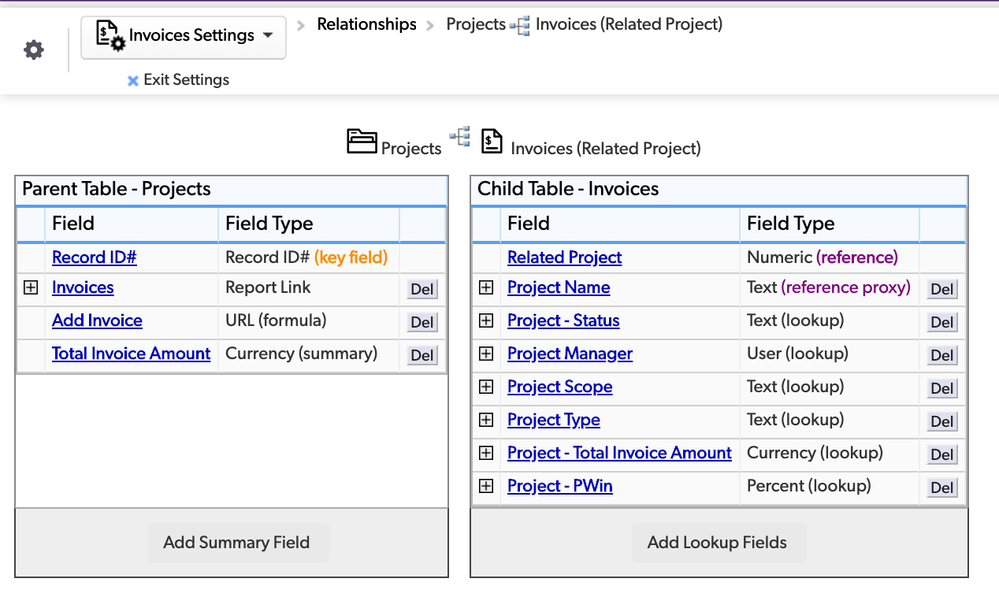Viewport: 999px width, 600px height.
Task: Click the 'Numeric (reference)' type cell
Action: point(829,257)
